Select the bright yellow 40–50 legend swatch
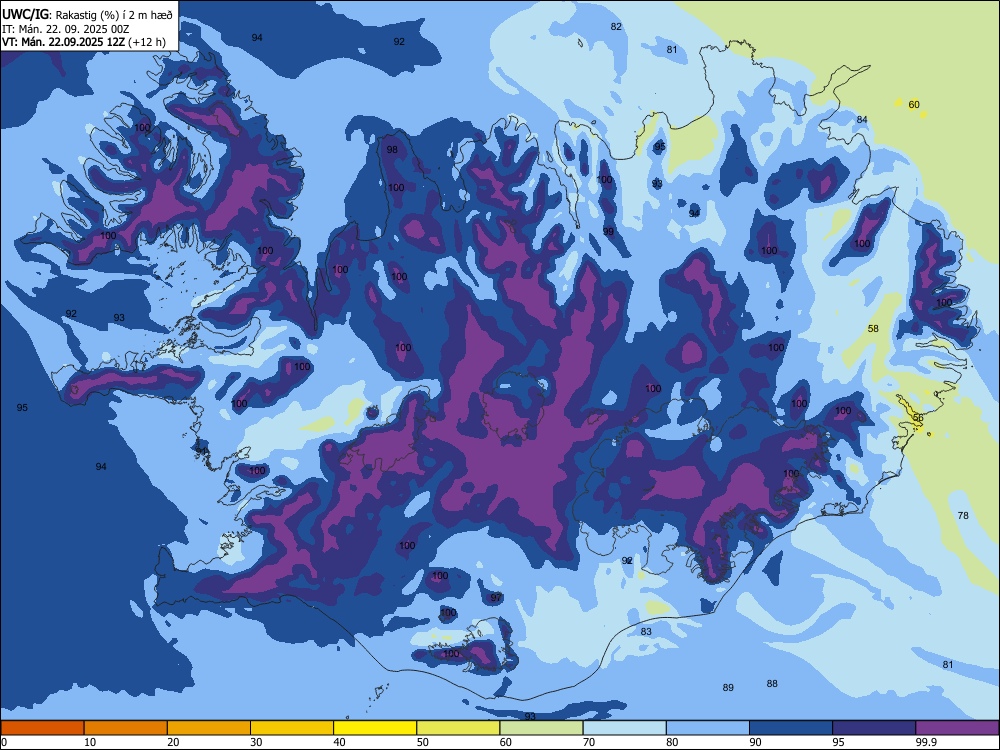The image size is (1000, 750). click(375, 728)
